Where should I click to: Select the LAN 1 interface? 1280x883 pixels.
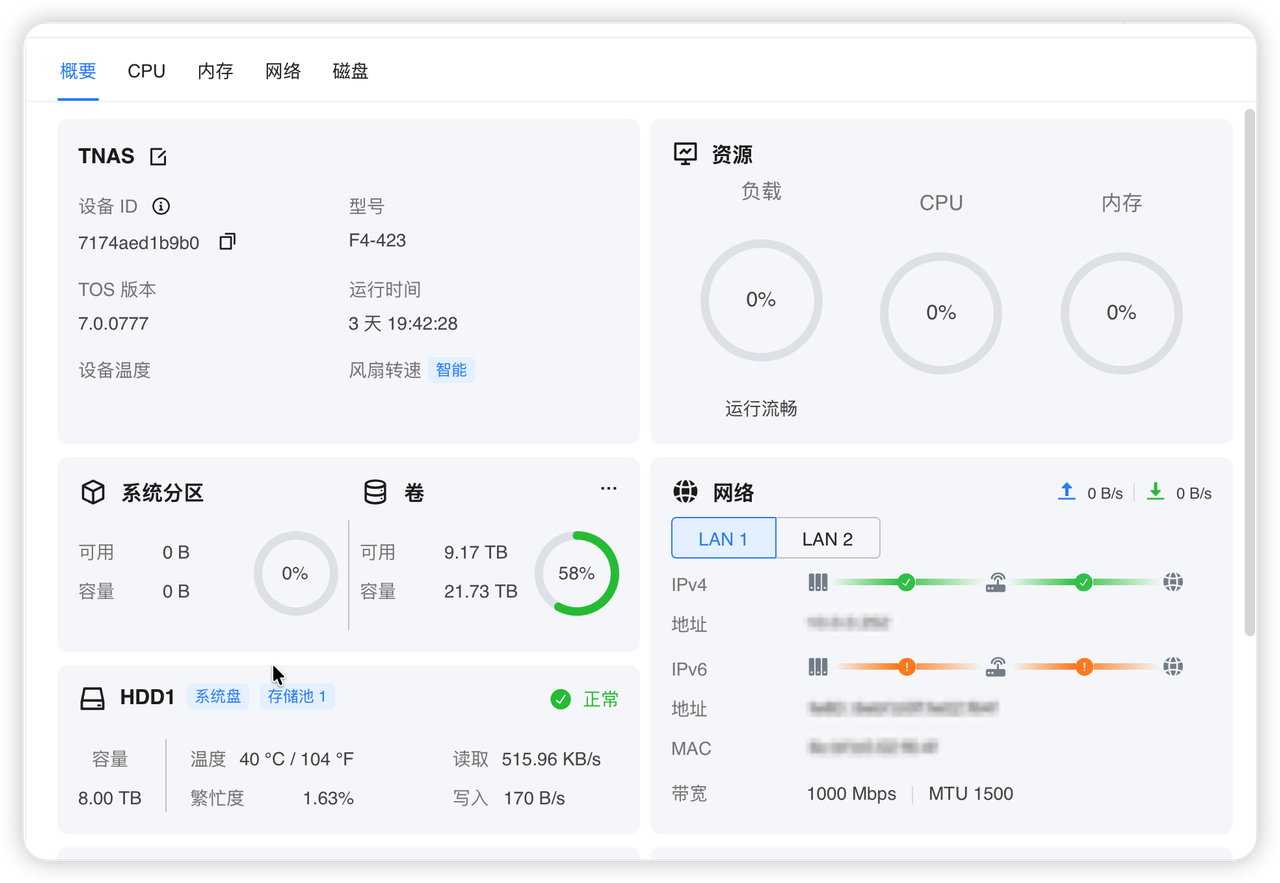coord(723,538)
